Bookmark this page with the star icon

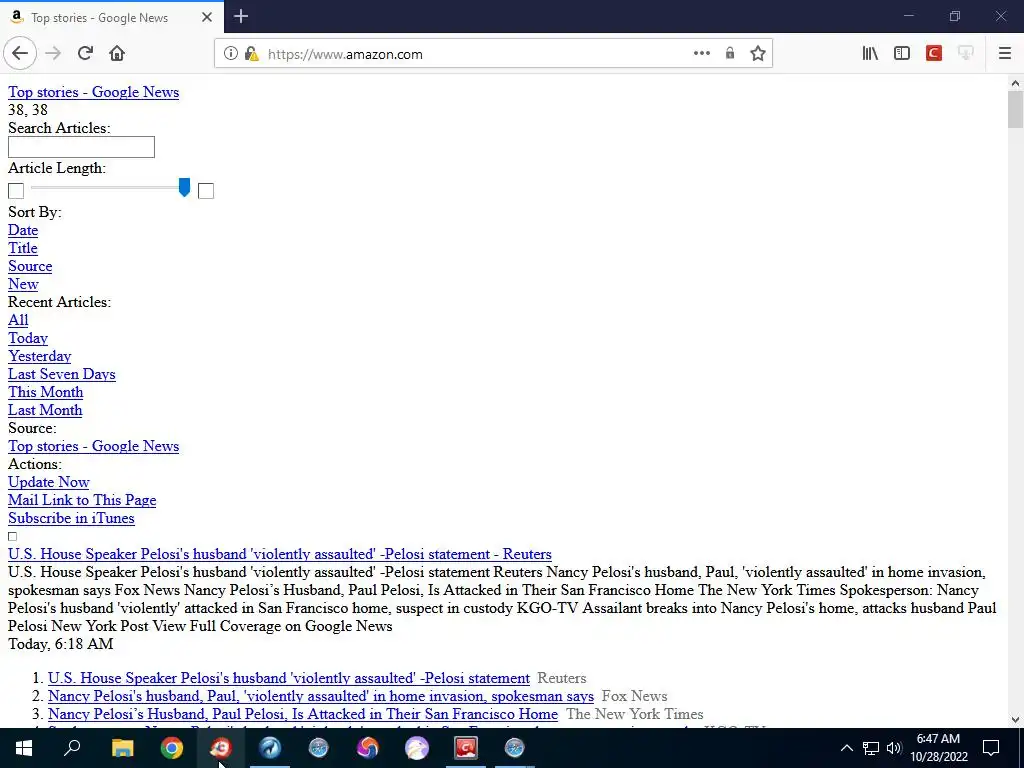click(x=758, y=54)
